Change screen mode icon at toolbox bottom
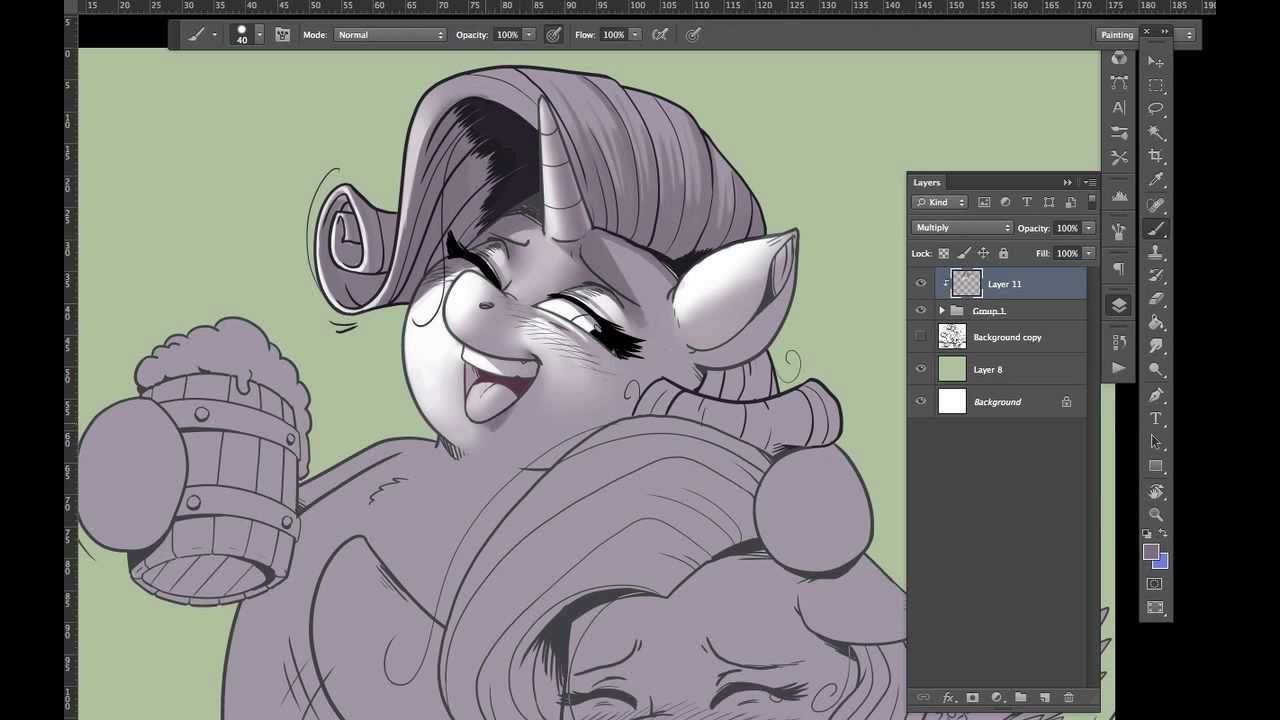Viewport: 1280px width, 720px height. tap(1156, 607)
